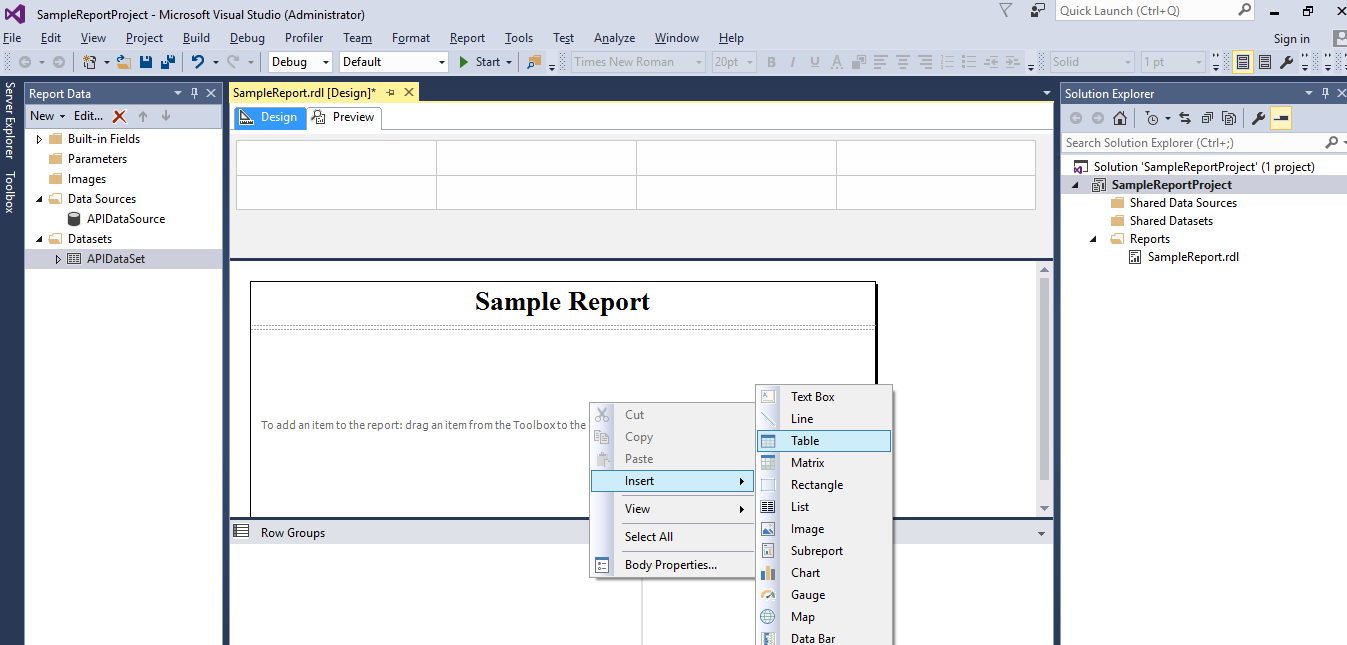Open the Report menu in menu bar

(x=467, y=38)
